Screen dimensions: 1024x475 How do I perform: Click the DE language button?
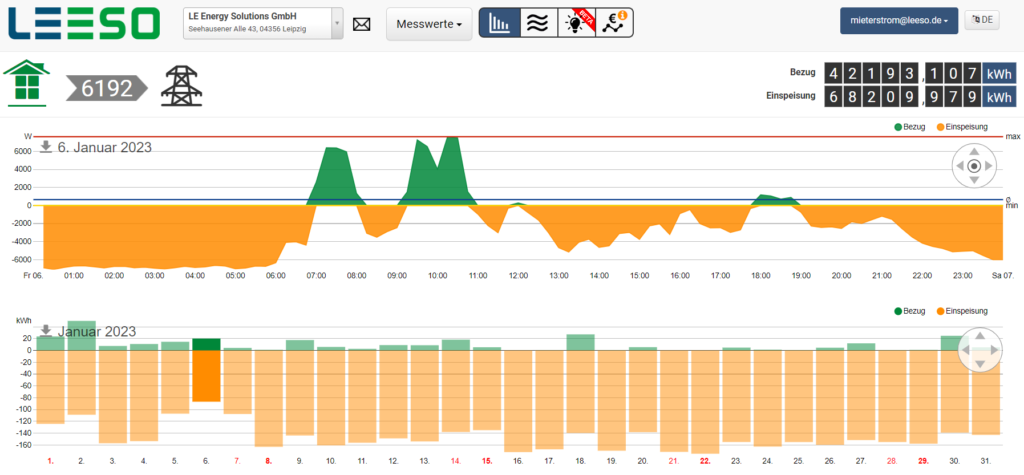point(981,20)
